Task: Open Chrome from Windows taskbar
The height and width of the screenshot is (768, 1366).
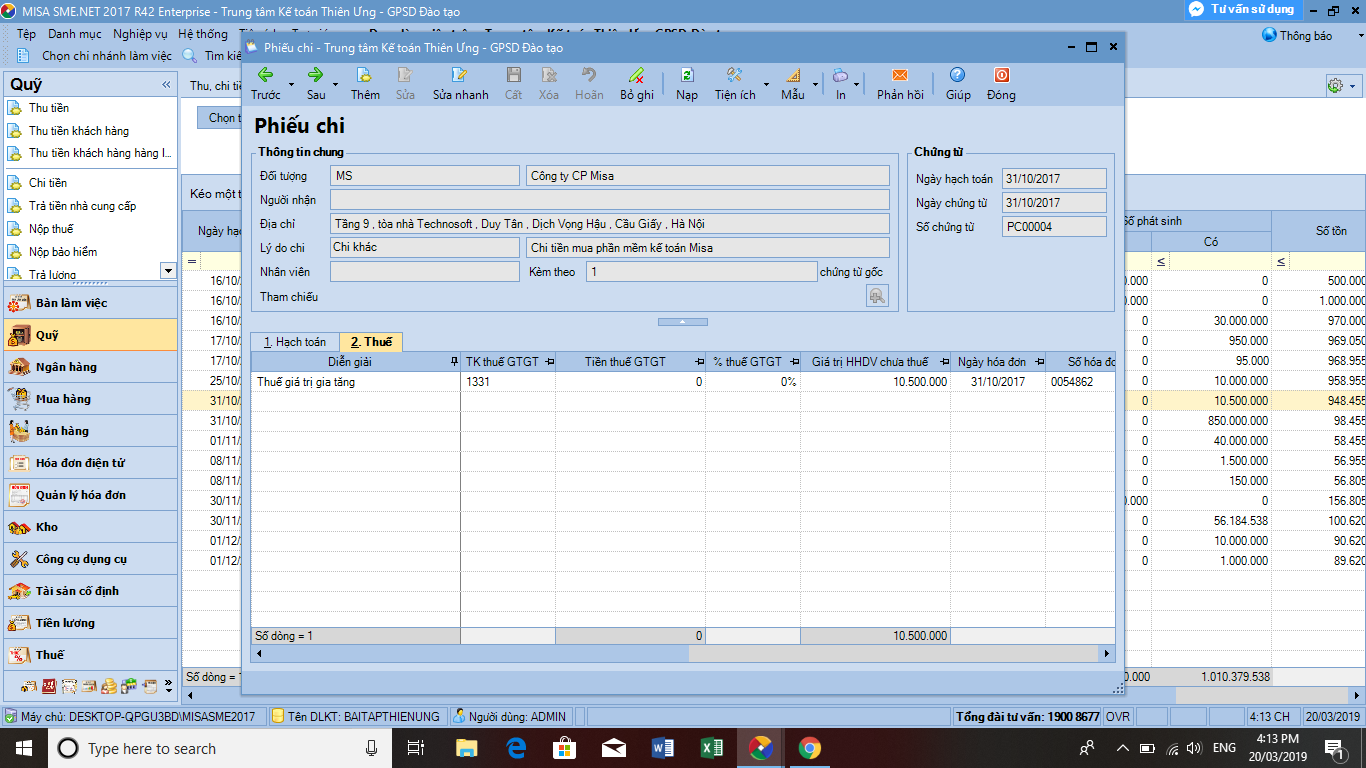Action: (x=810, y=748)
